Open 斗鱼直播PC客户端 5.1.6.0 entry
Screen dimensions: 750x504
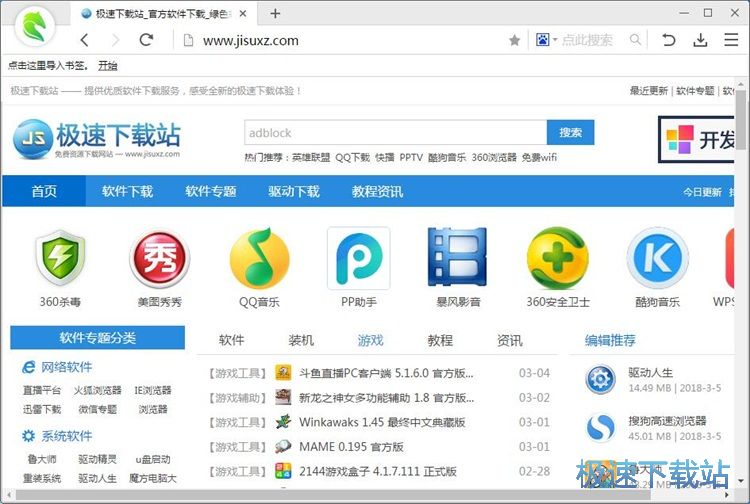[x=386, y=373]
